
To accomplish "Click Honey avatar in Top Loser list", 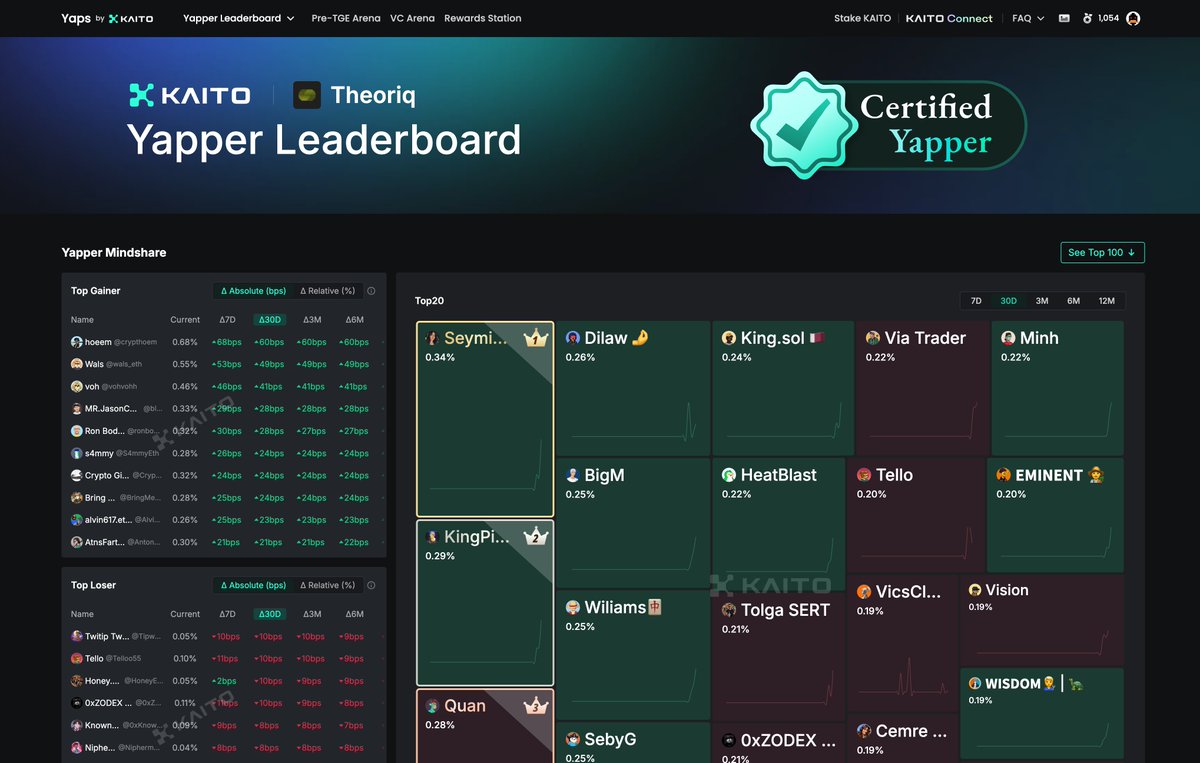I will pos(77,681).
